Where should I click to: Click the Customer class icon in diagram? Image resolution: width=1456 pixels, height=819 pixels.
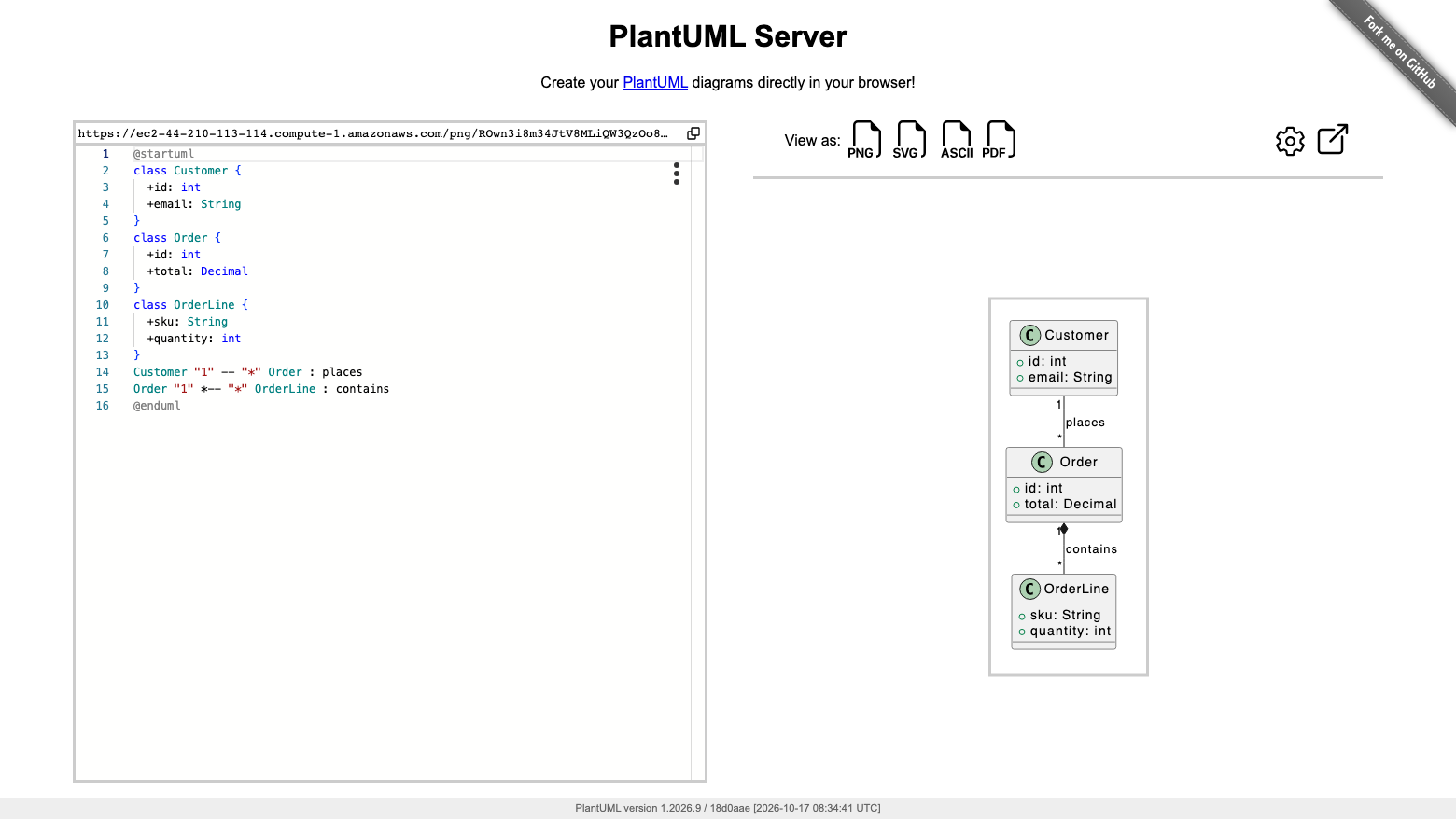click(x=1030, y=335)
